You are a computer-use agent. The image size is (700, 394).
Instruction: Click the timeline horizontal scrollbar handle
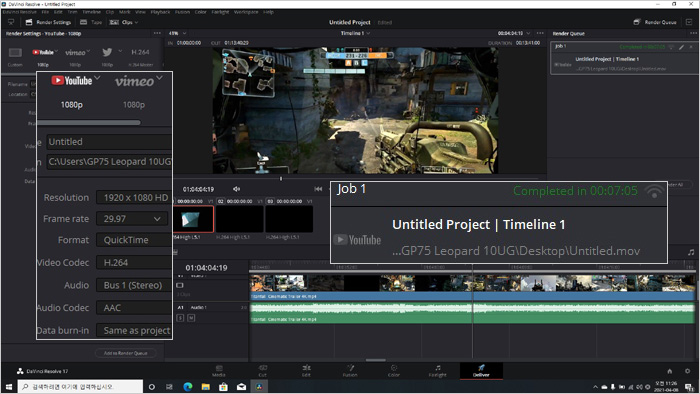coord(375,360)
